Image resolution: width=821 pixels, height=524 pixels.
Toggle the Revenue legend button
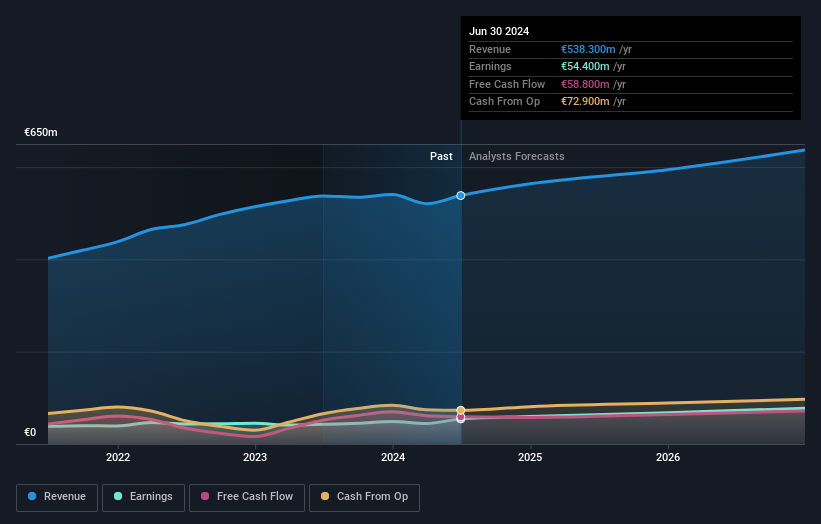57,497
